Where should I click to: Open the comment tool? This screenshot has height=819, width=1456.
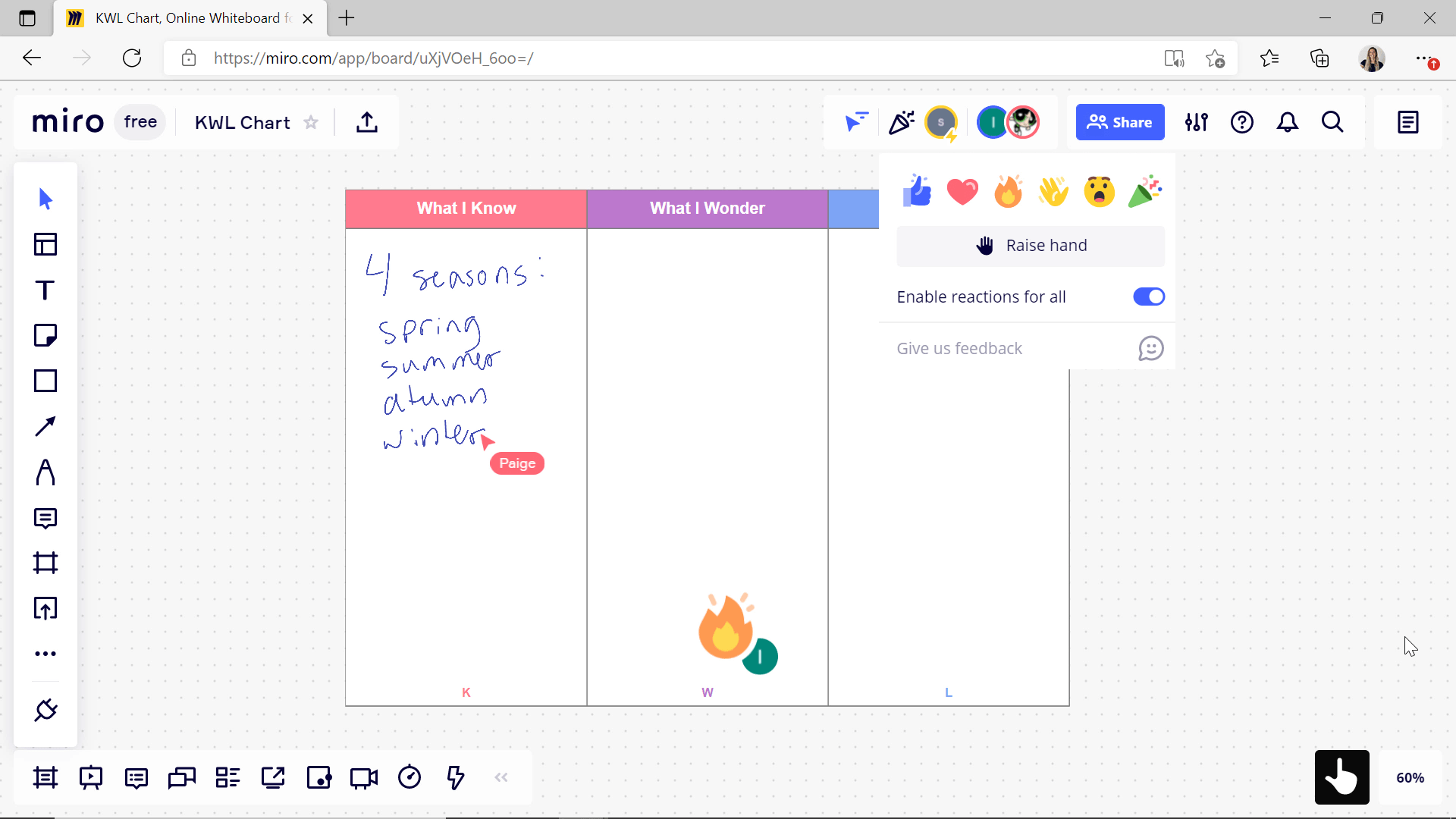[46, 519]
